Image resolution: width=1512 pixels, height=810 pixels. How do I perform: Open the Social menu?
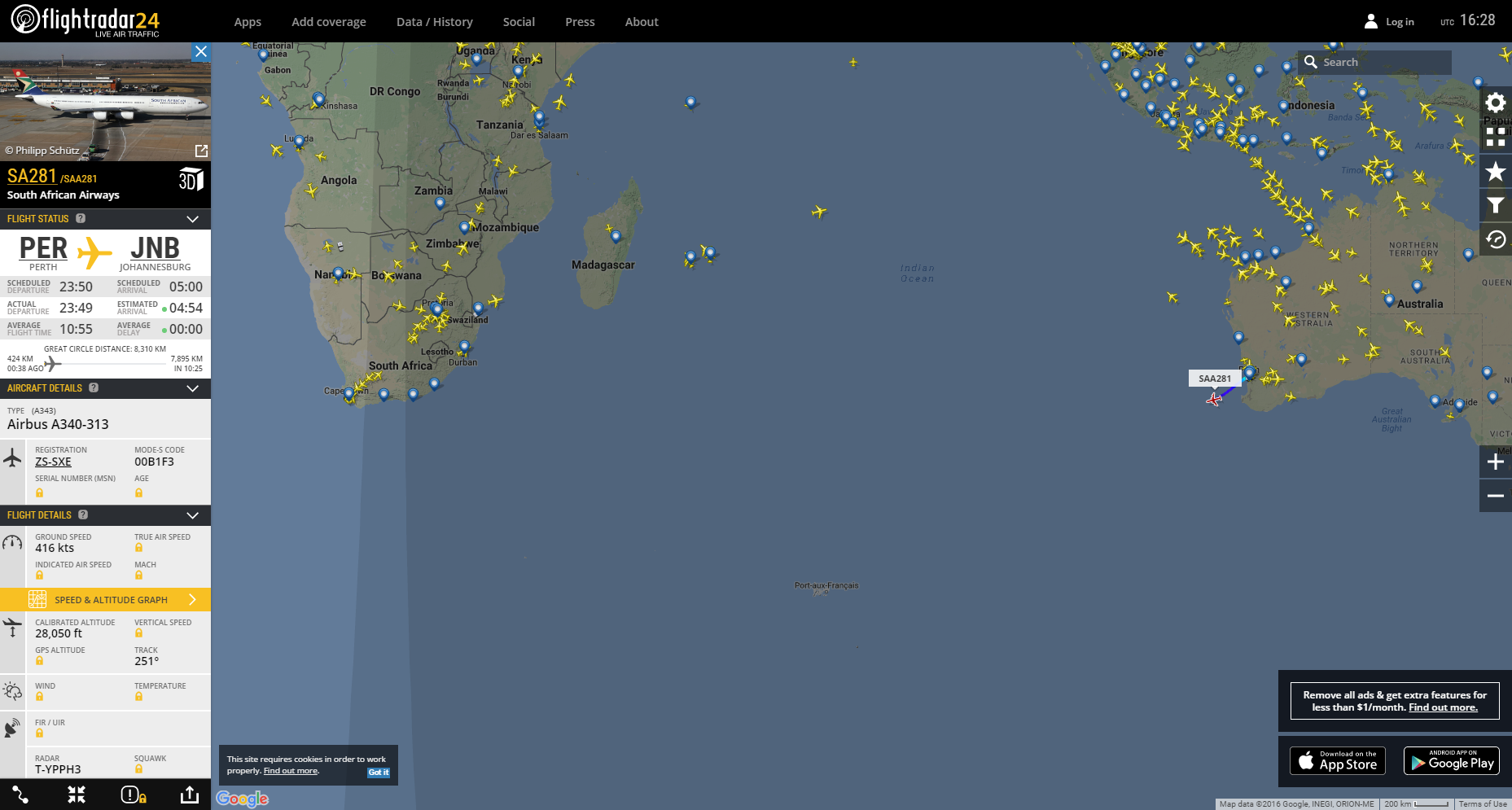coord(519,22)
